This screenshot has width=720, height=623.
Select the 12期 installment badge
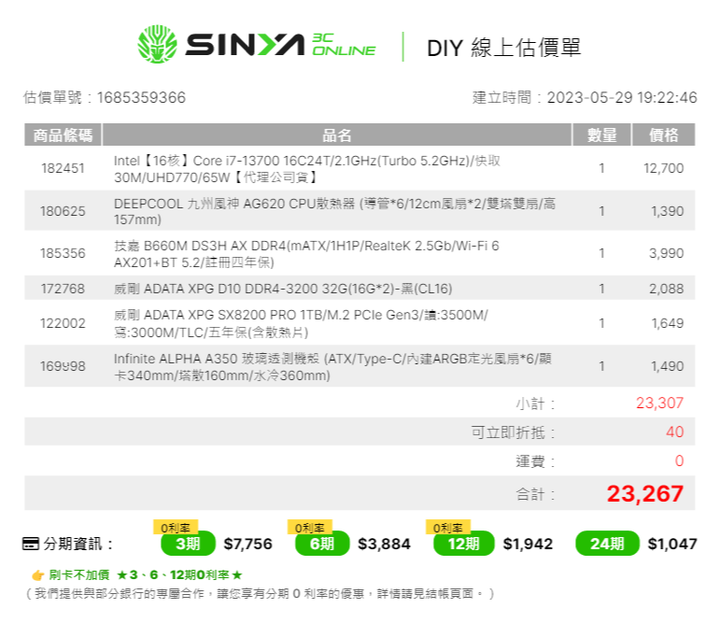(x=464, y=544)
